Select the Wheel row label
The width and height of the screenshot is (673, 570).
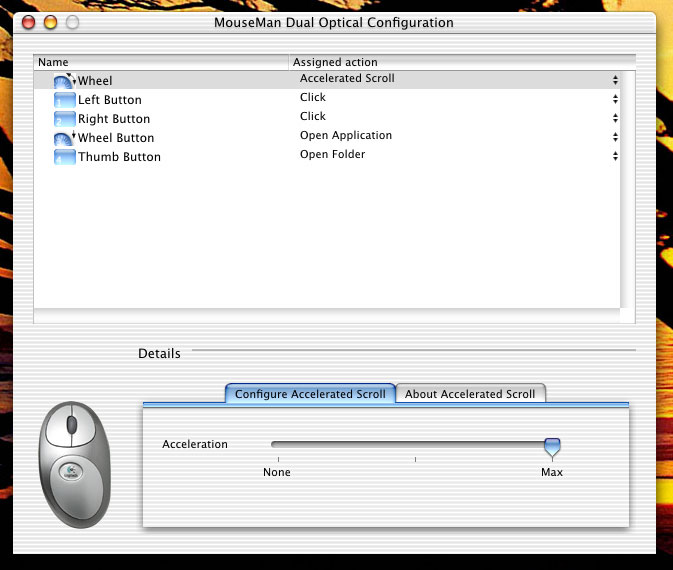point(95,81)
